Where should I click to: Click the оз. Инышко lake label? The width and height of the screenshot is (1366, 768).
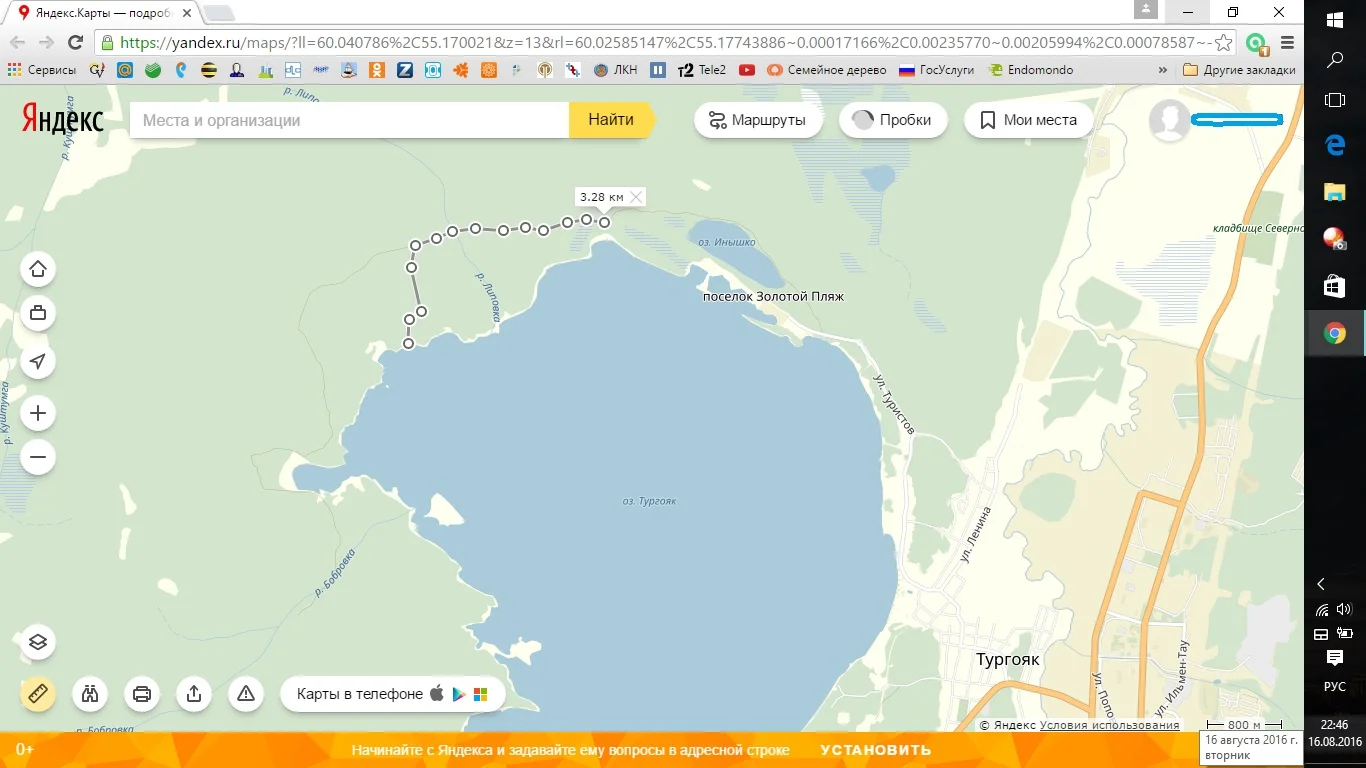[727, 242]
